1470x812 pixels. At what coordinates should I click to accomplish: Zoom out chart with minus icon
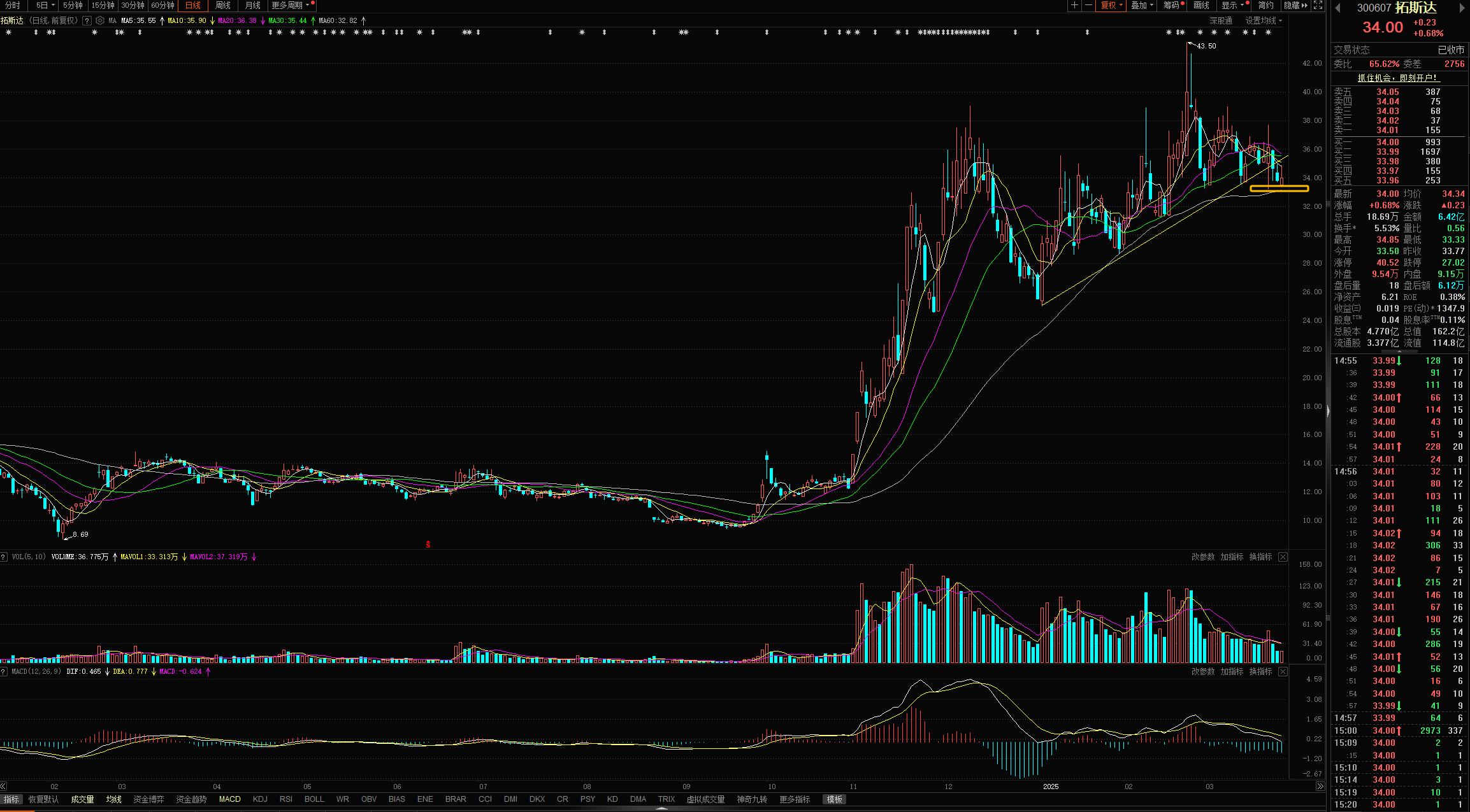tap(1088, 5)
